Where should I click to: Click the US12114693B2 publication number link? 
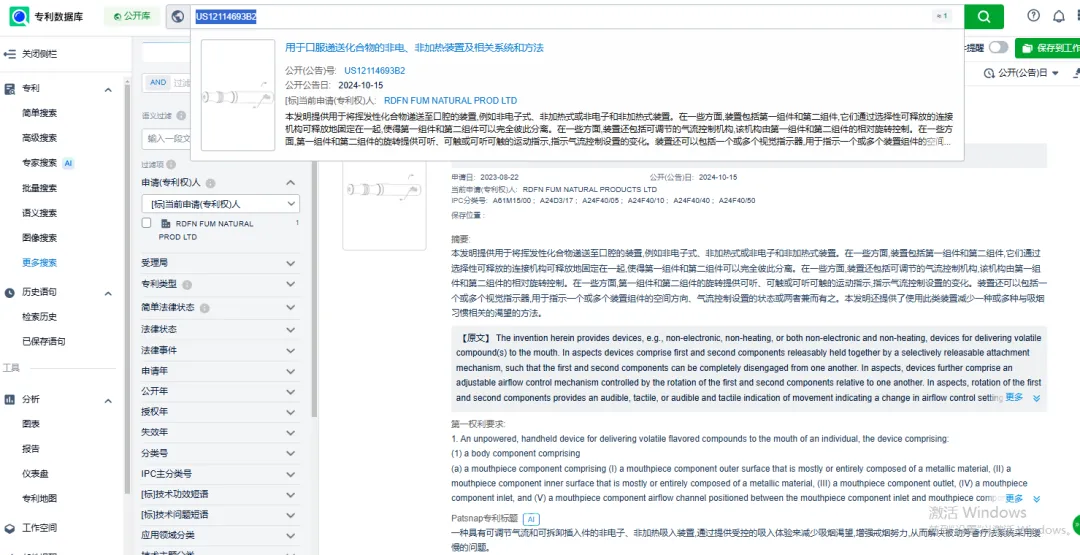point(374,71)
